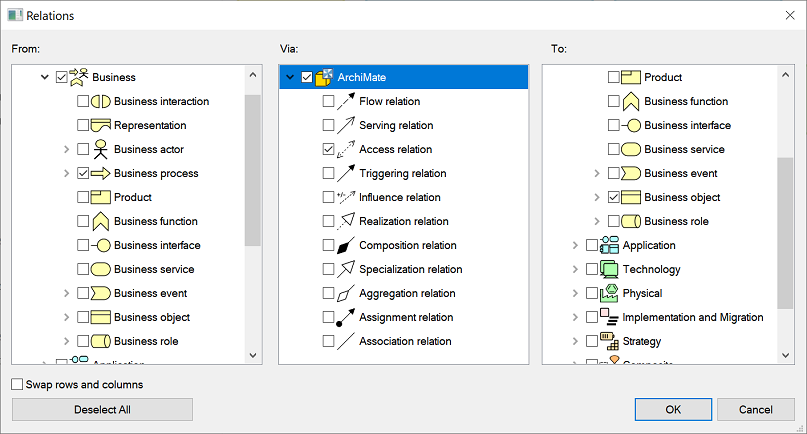This screenshot has height=434, width=807.
Task: Check the Triggering relation checkbox
Action: coord(328,173)
